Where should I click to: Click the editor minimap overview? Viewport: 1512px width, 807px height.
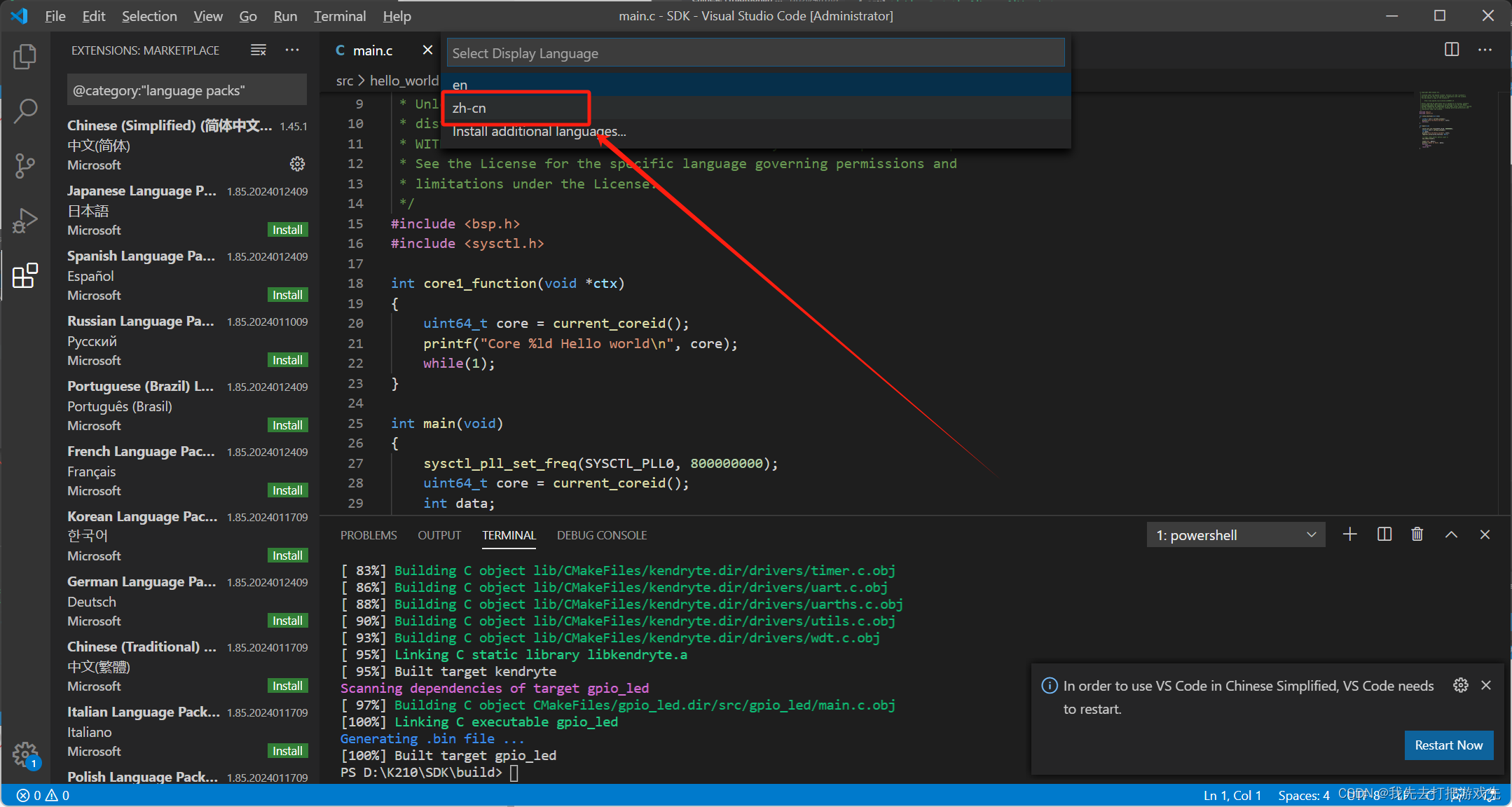click(x=1457, y=119)
